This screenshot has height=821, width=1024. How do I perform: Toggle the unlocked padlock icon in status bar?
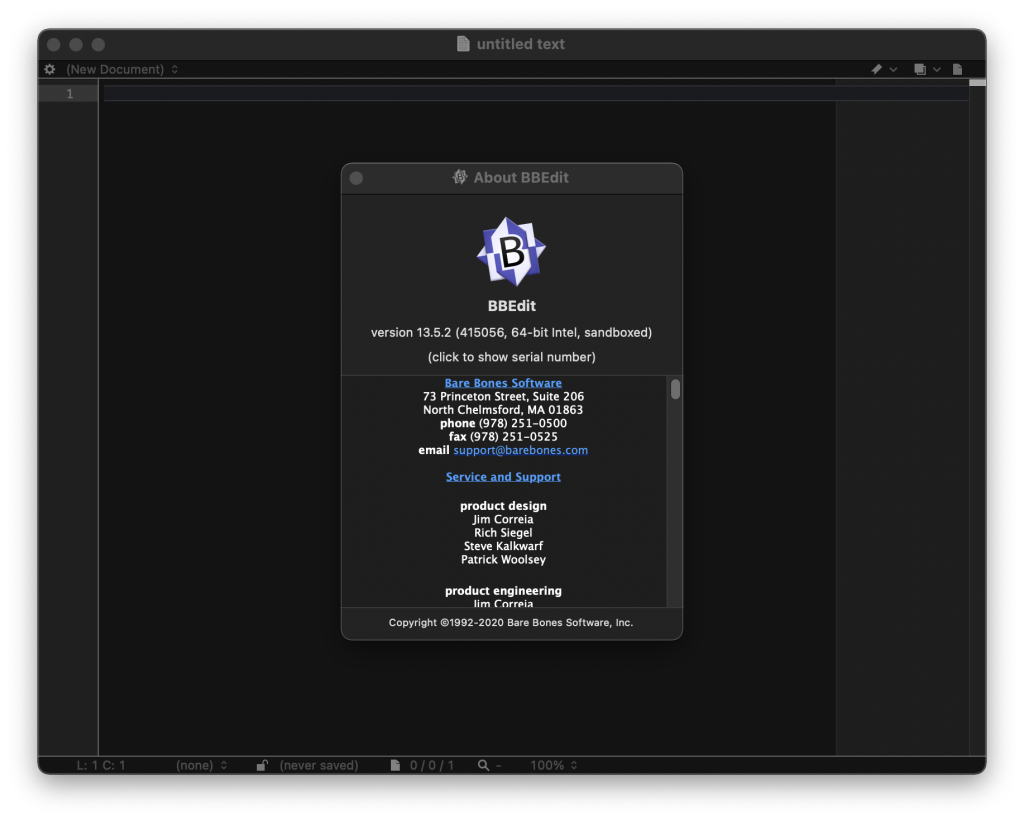click(262, 765)
